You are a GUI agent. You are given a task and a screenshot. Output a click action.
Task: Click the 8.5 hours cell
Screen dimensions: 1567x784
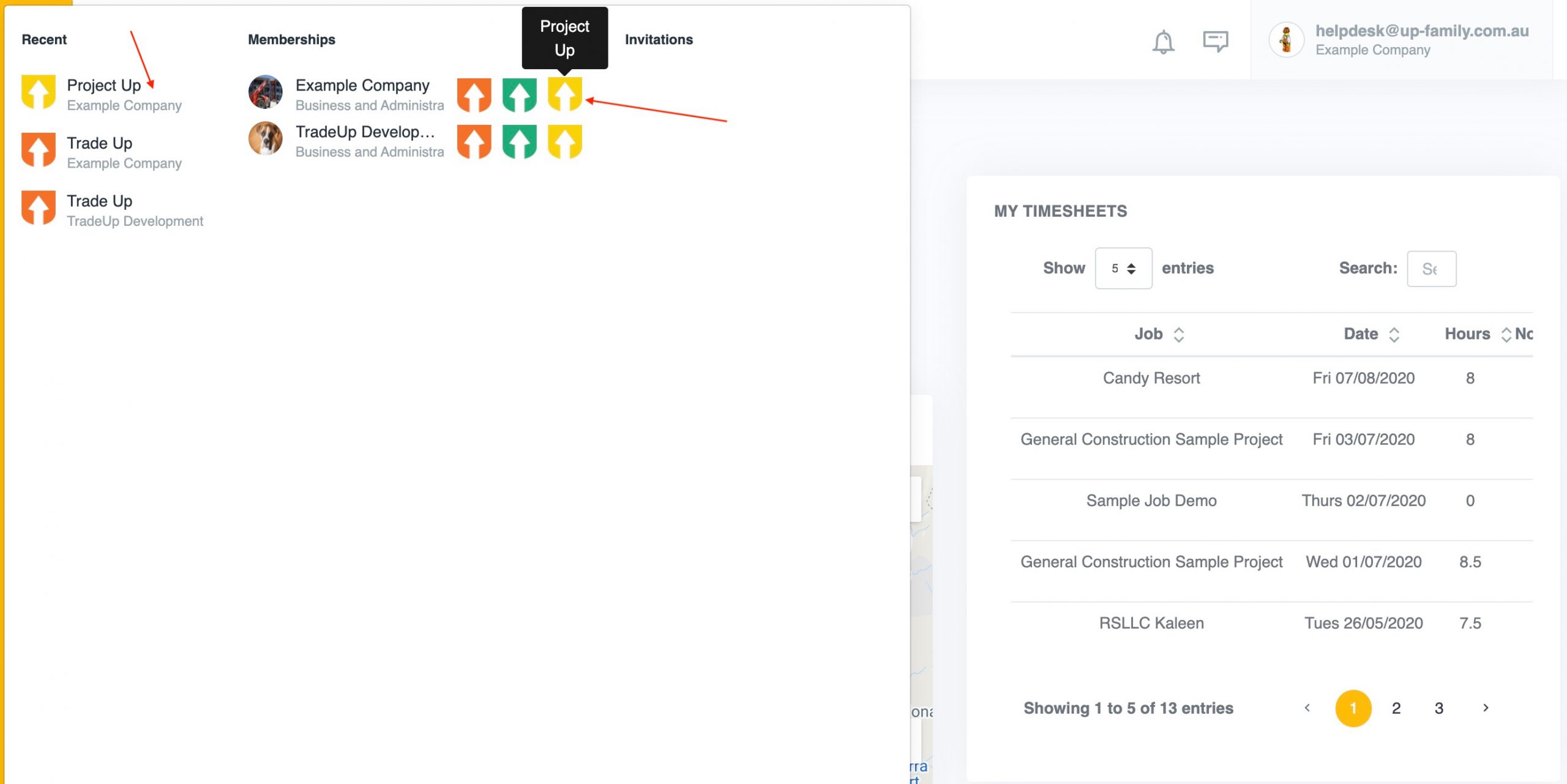pos(1470,562)
